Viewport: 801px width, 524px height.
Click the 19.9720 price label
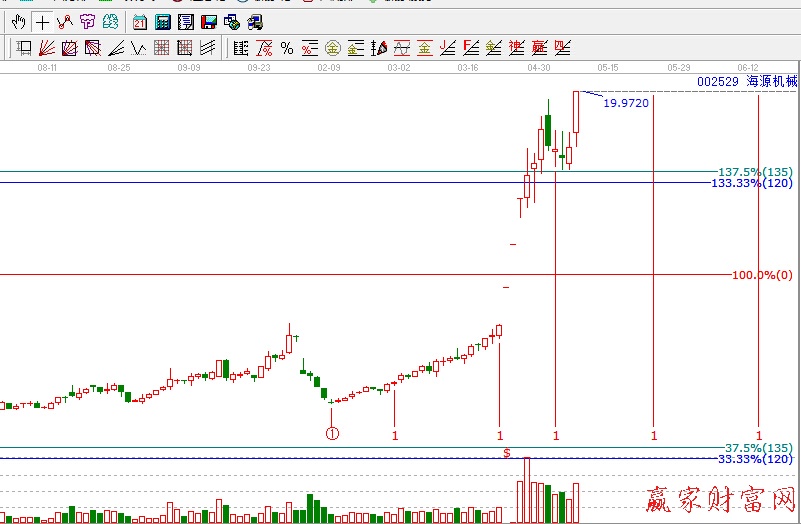coord(626,103)
